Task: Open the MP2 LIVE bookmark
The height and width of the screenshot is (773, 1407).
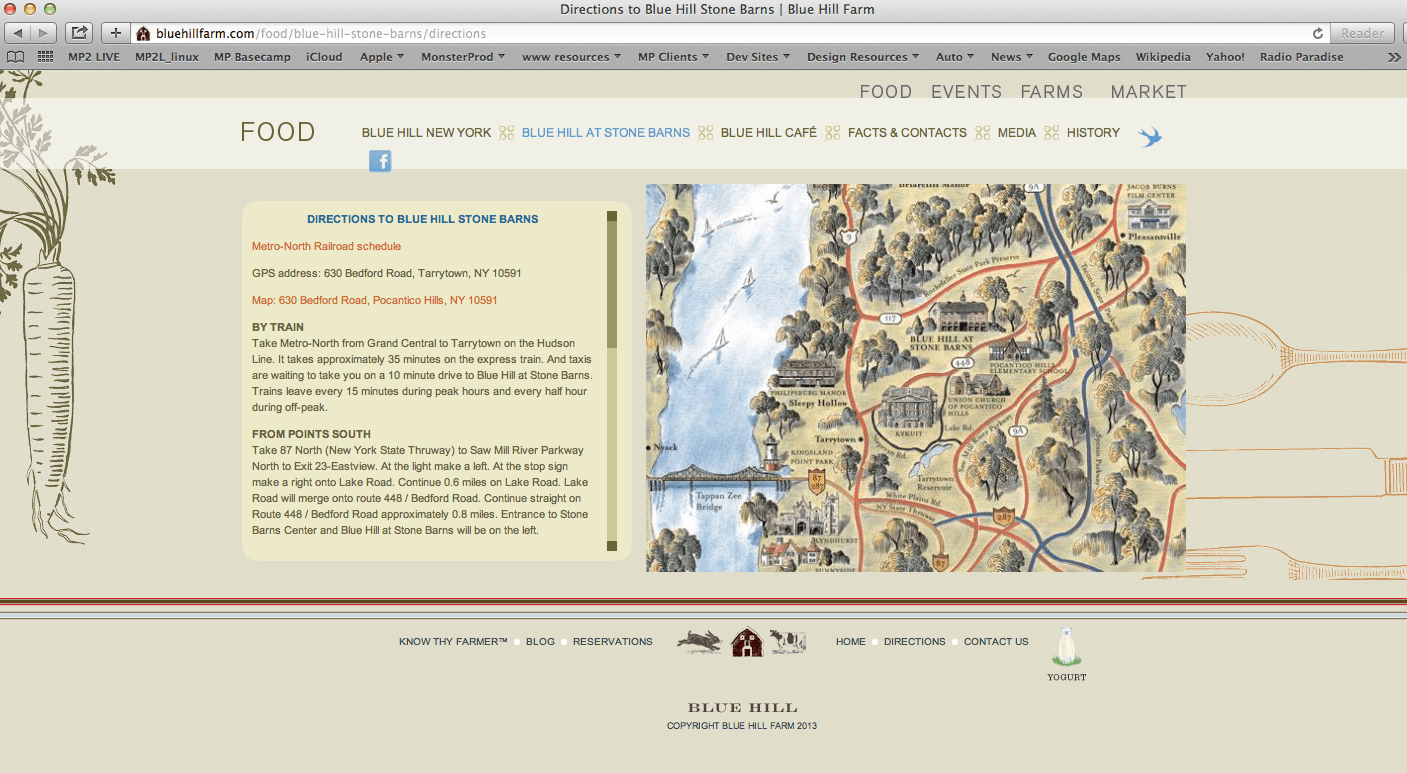Action: tap(94, 57)
